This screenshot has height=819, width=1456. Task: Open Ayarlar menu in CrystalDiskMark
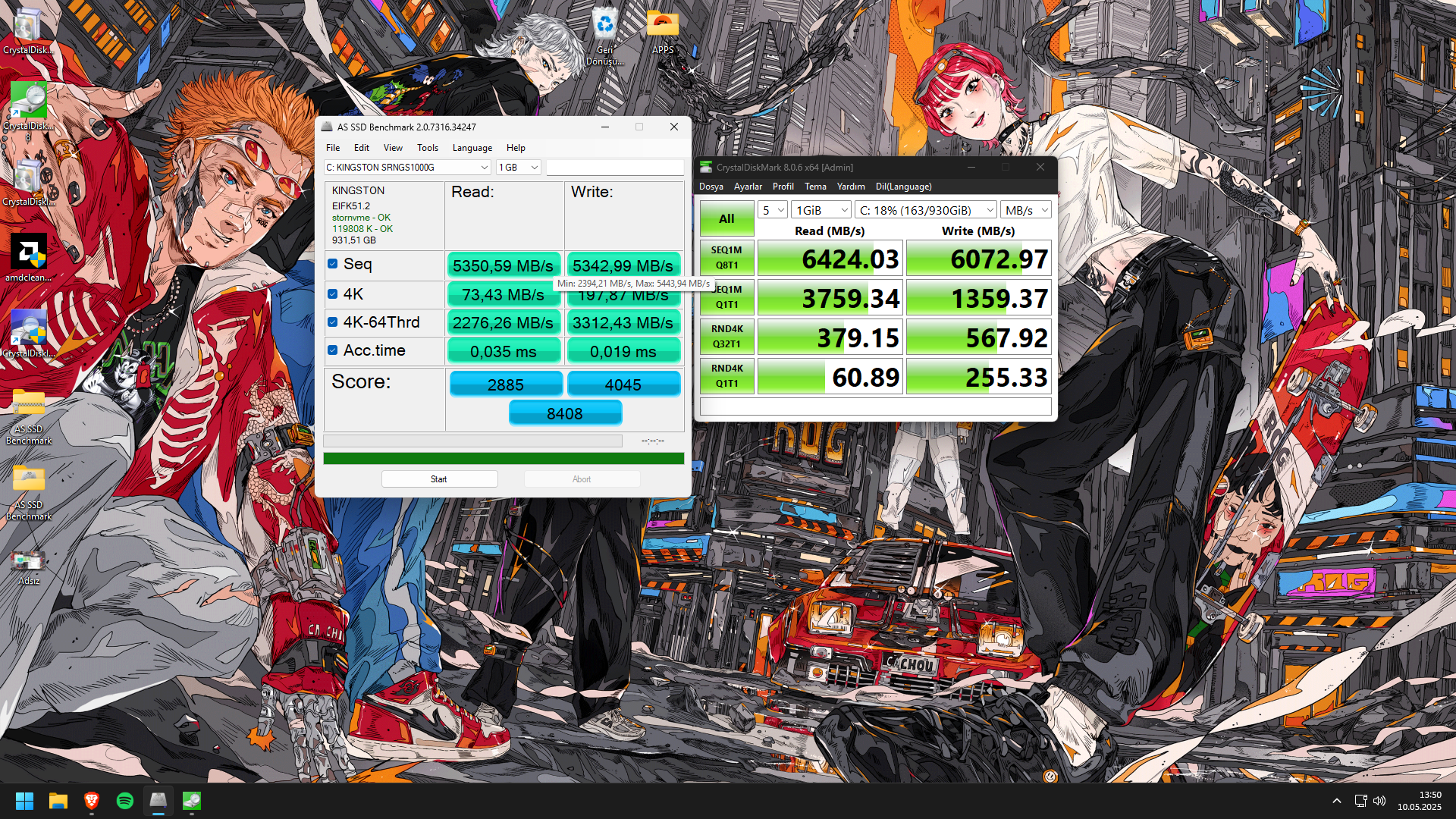[748, 187]
